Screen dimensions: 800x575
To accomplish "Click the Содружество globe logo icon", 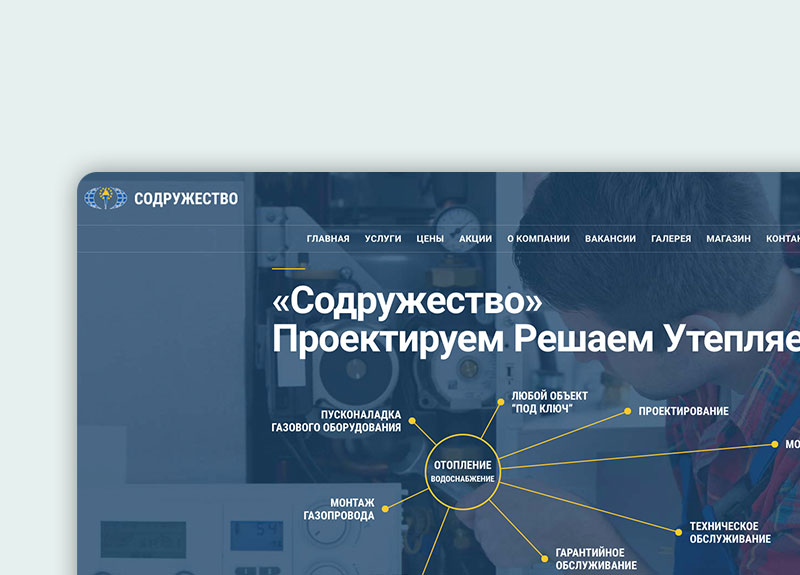I will tap(106, 198).
